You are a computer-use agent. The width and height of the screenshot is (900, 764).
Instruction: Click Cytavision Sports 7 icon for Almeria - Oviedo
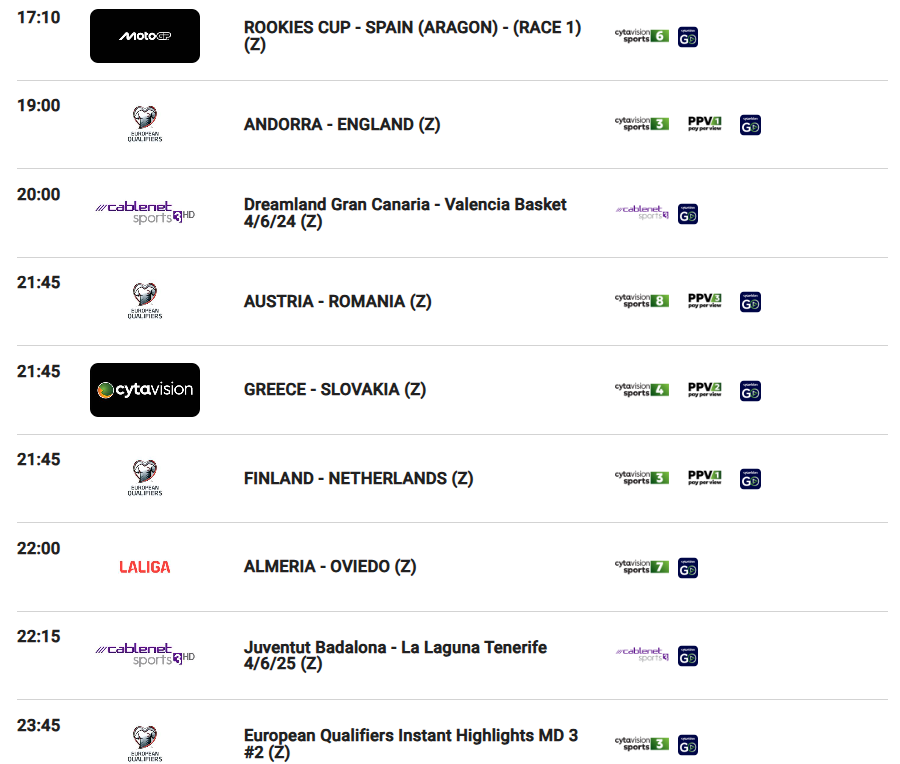(642, 567)
